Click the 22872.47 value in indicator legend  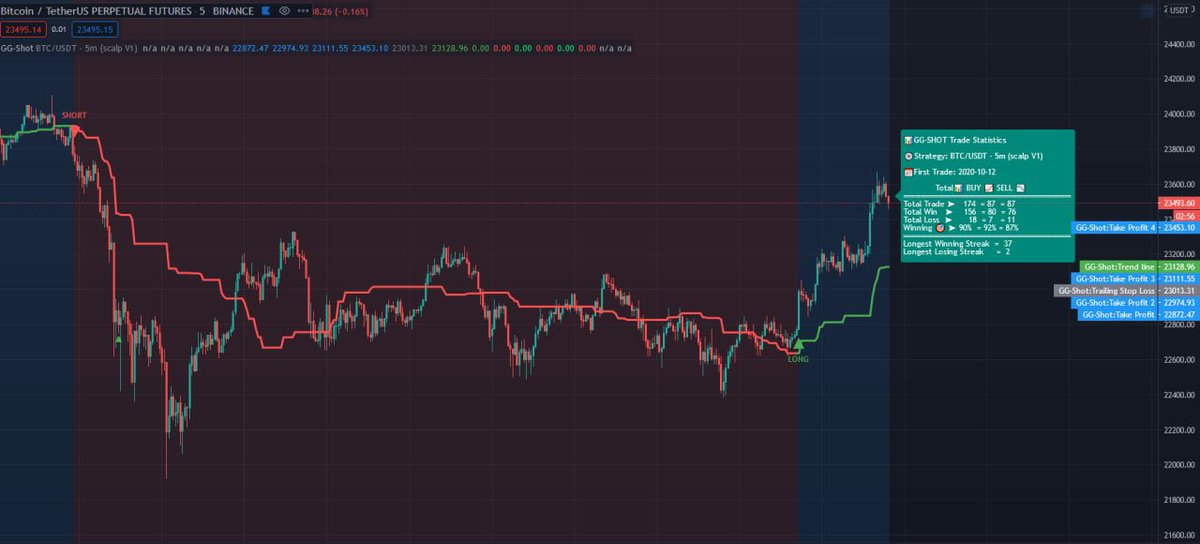pos(250,48)
